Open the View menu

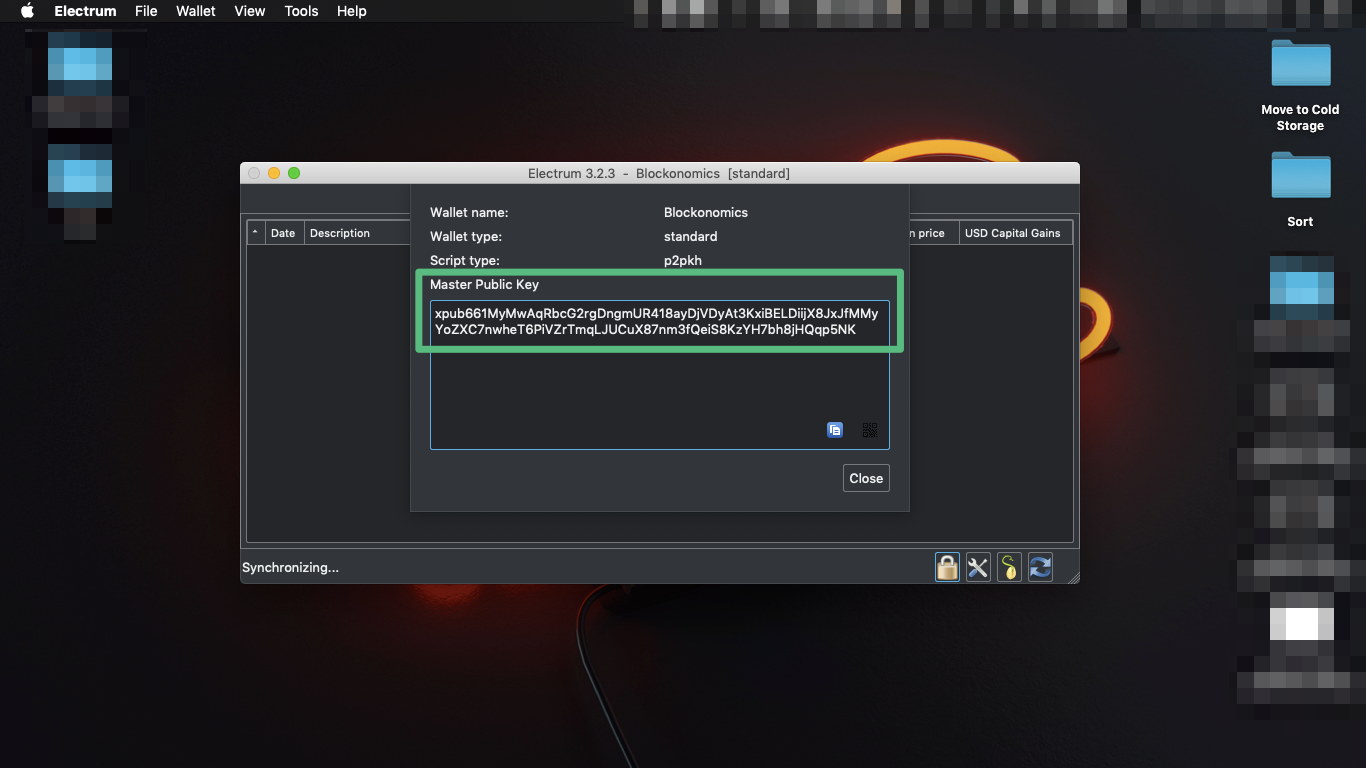(x=250, y=11)
